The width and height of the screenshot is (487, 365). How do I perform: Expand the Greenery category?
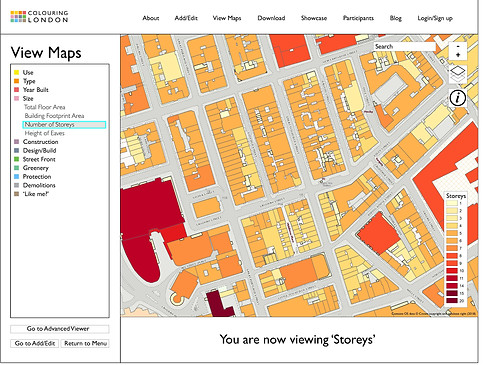point(36,168)
